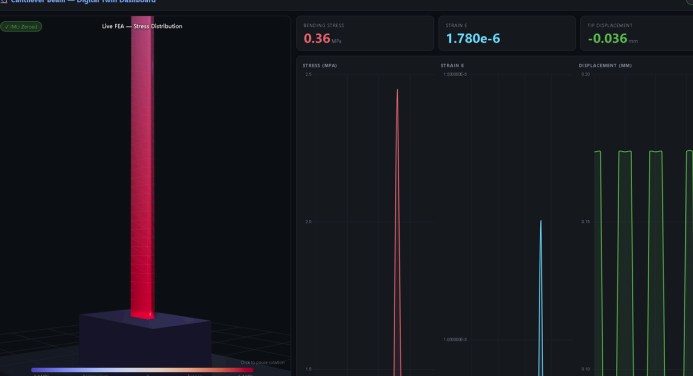693x376 pixels.
Task: Click the 'TIP DISPLACEMENT' card label
Action: coord(610,26)
